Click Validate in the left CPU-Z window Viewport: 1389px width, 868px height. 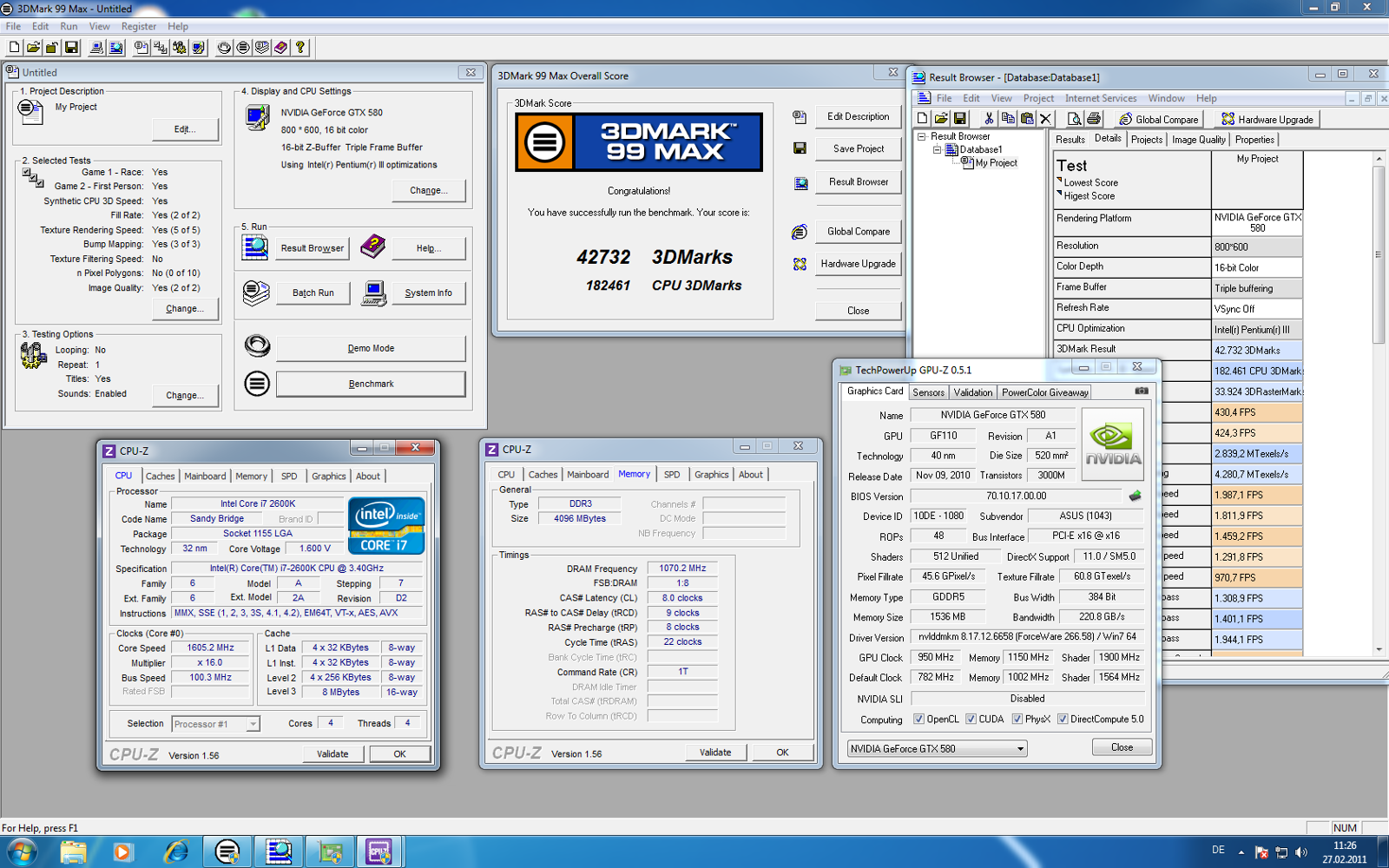pos(332,753)
